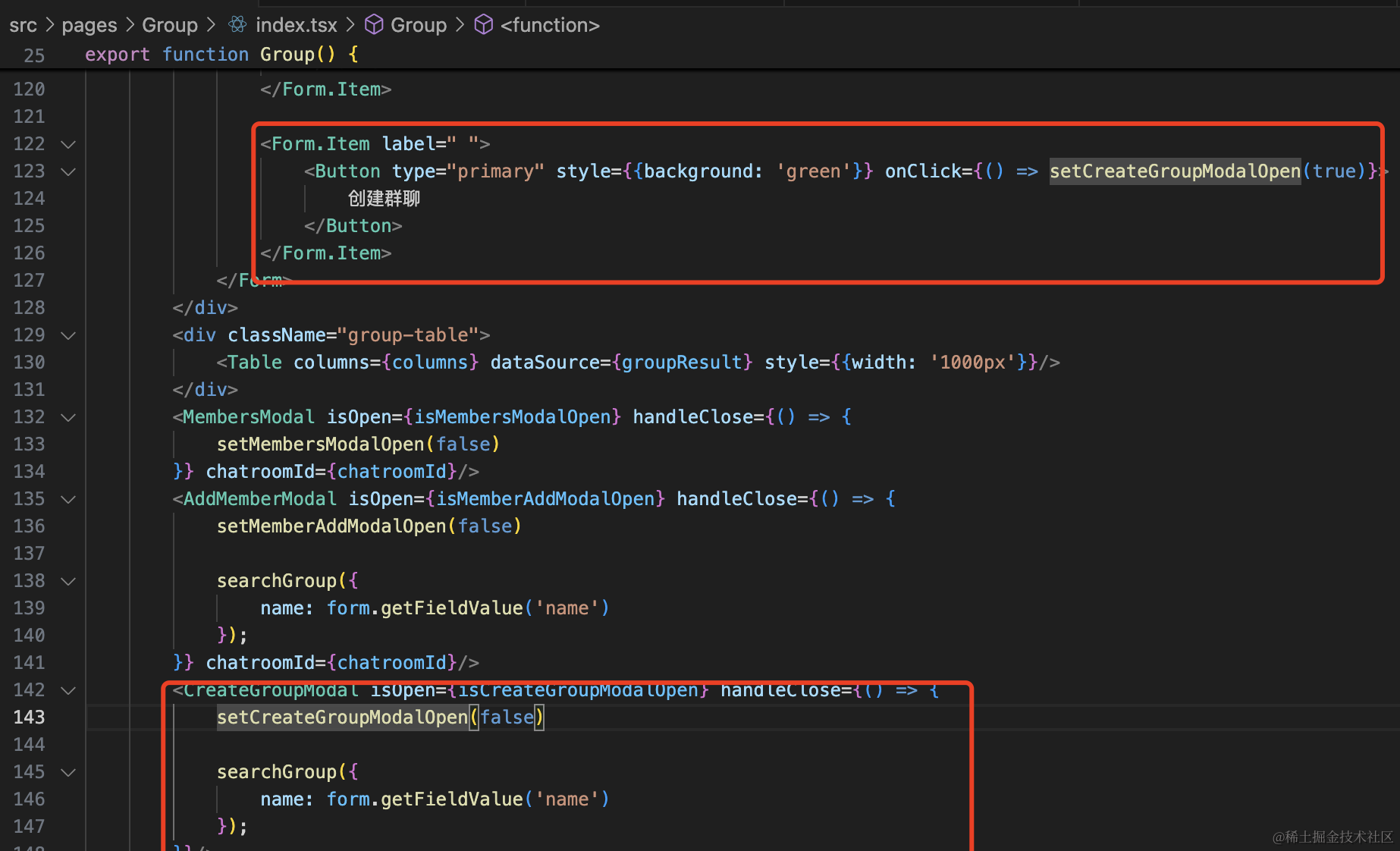Click chatroomId attribute on line 141
1400x851 pixels.
point(260,663)
